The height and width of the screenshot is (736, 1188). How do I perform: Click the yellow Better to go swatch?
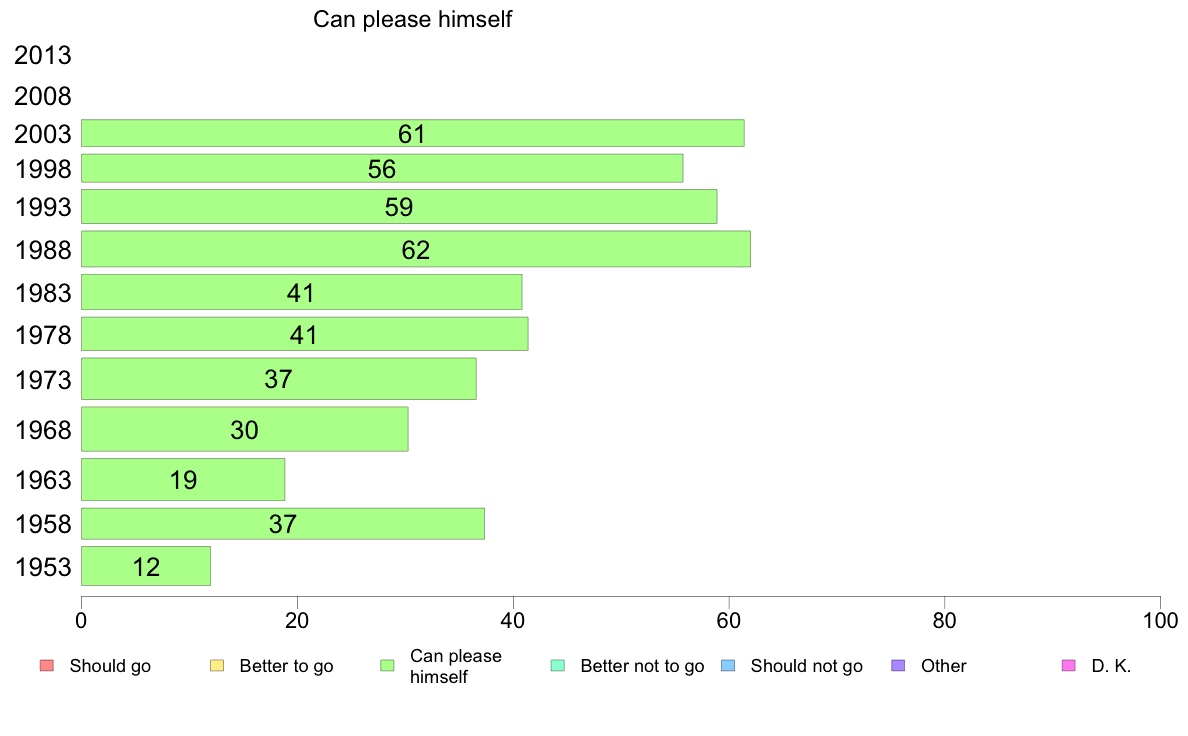pos(217,666)
